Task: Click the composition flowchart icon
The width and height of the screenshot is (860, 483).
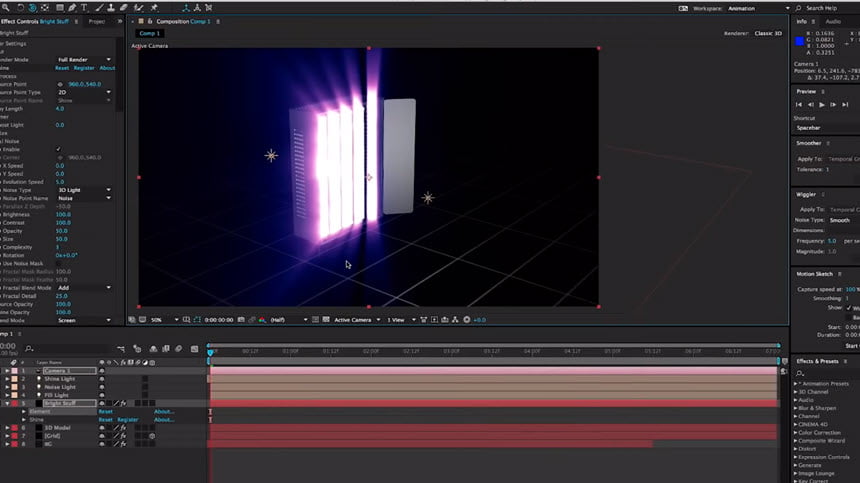Action: pyautogui.click(x=455, y=320)
